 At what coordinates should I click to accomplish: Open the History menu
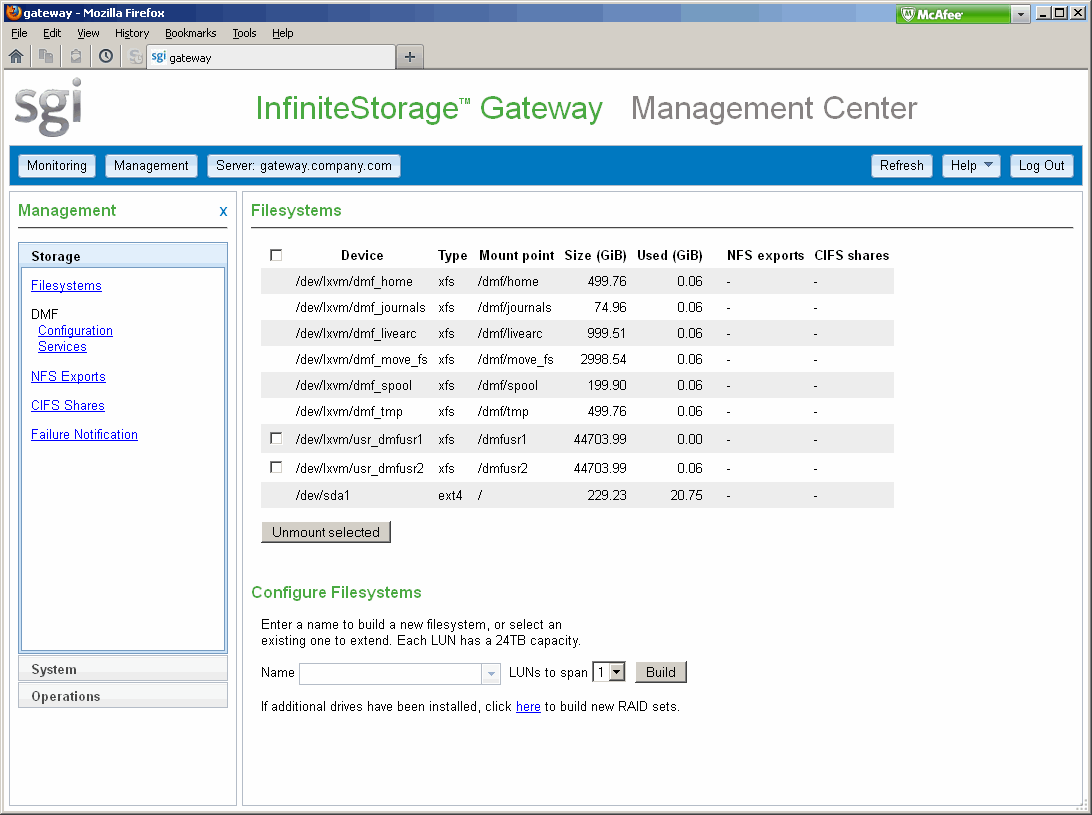pos(132,33)
